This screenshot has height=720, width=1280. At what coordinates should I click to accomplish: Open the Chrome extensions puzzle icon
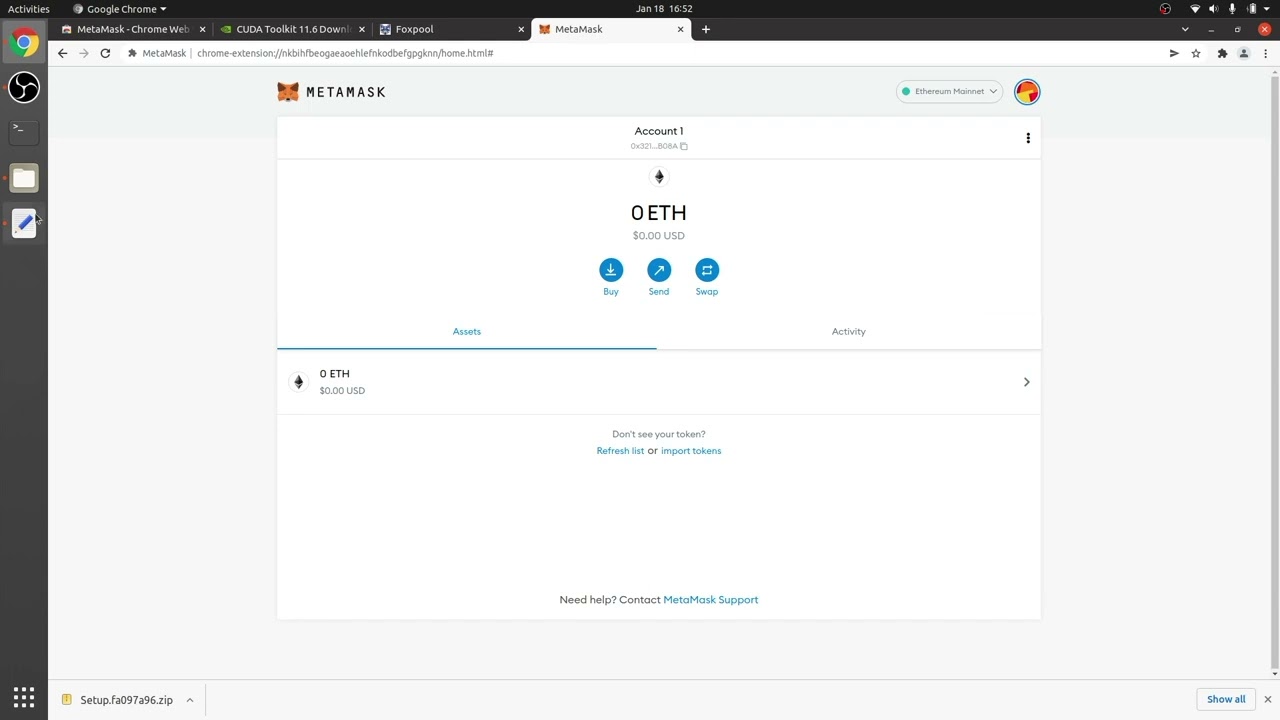pos(1222,53)
